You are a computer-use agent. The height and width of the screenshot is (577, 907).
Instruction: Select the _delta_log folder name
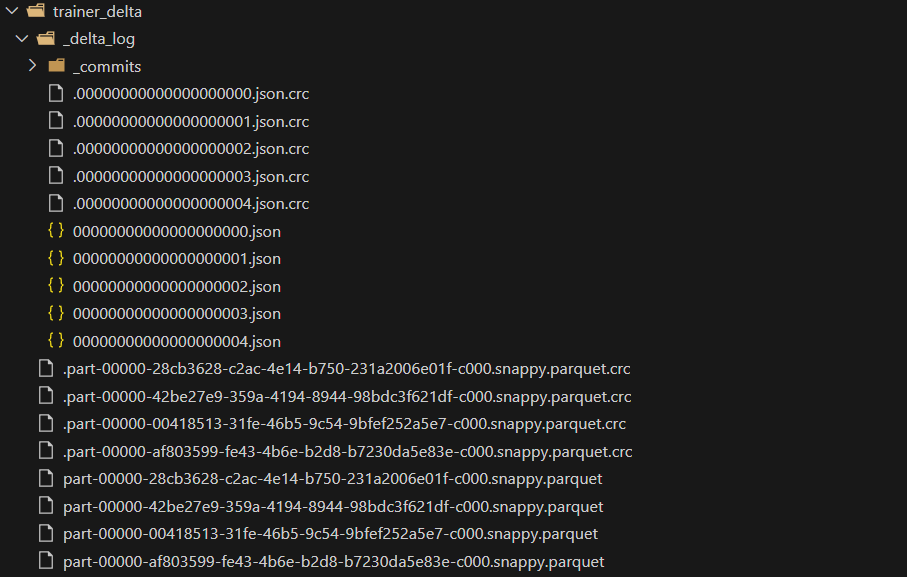coord(99,39)
